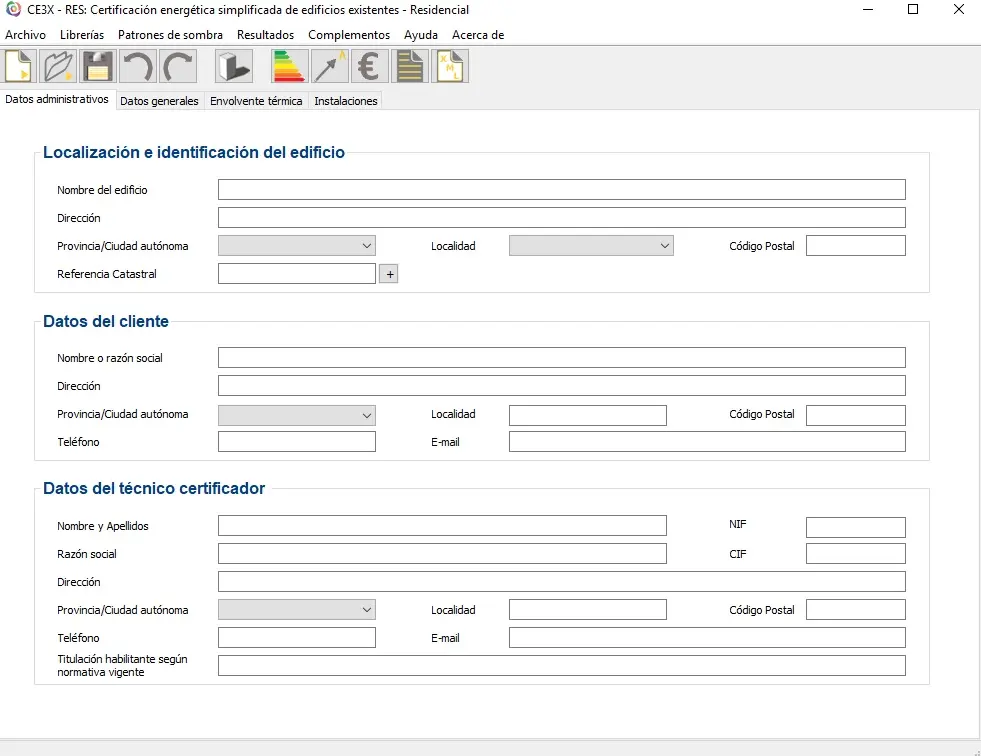Save the project via the floppy disk icon
Viewport: 981px width, 756px height.
tap(98, 66)
